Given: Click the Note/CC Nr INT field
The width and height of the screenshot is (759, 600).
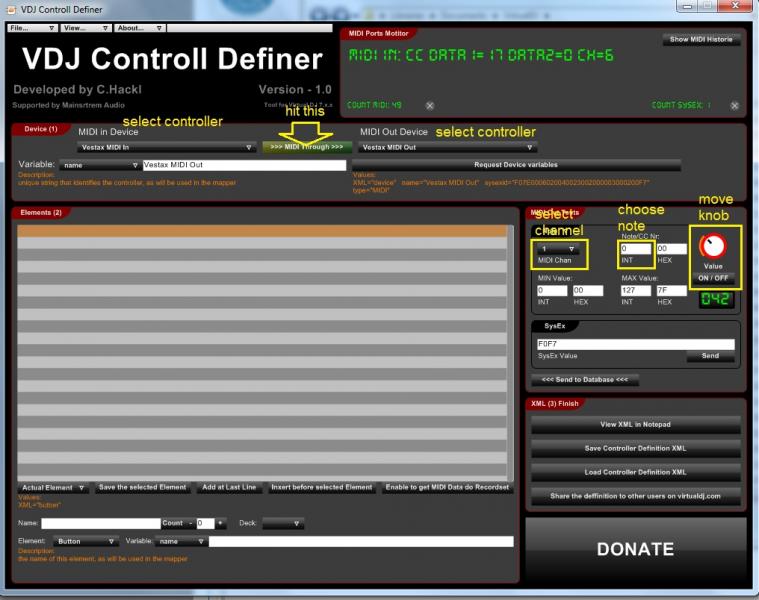Looking at the screenshot, I should [636, 249].
